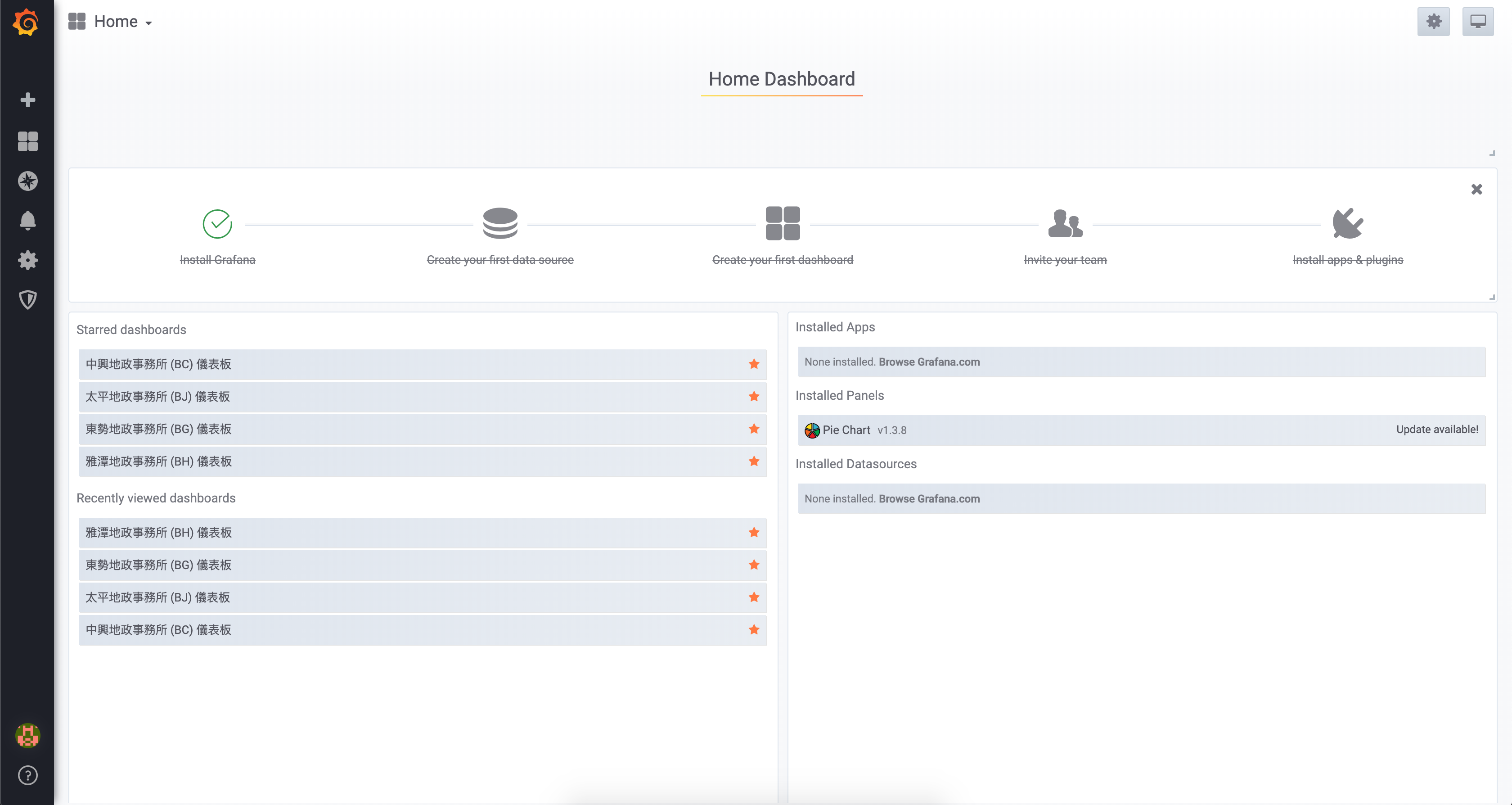The image size is (1512, 805).
Task: Open 雅潭地政事務所 (BH) 儀表板 from Recently viewed
Action: pyautogui.click(x=423, y=533)
